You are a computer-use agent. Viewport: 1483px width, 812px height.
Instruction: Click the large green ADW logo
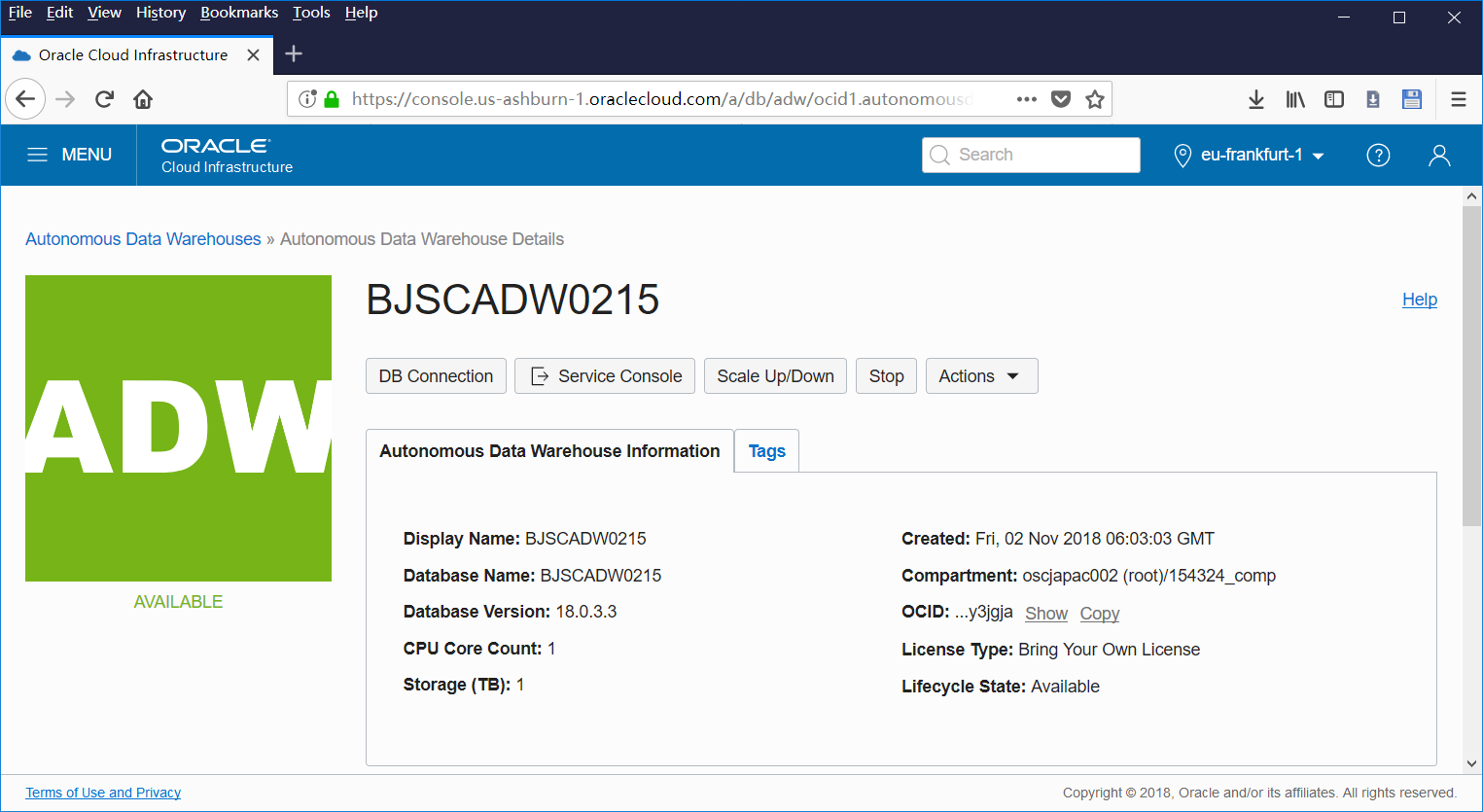tap(178, 428)
